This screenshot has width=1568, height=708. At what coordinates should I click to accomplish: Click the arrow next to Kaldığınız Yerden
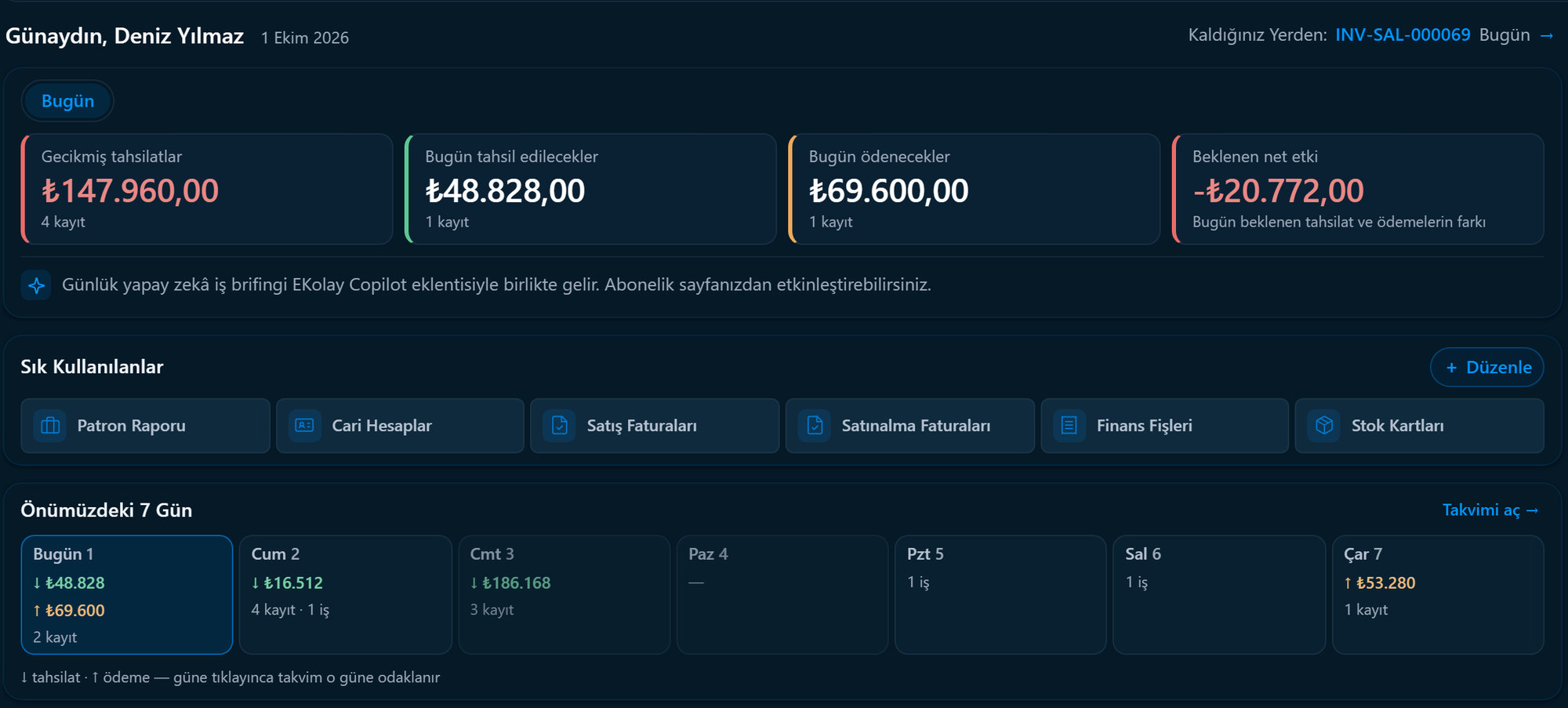[x=1546, y=36]
